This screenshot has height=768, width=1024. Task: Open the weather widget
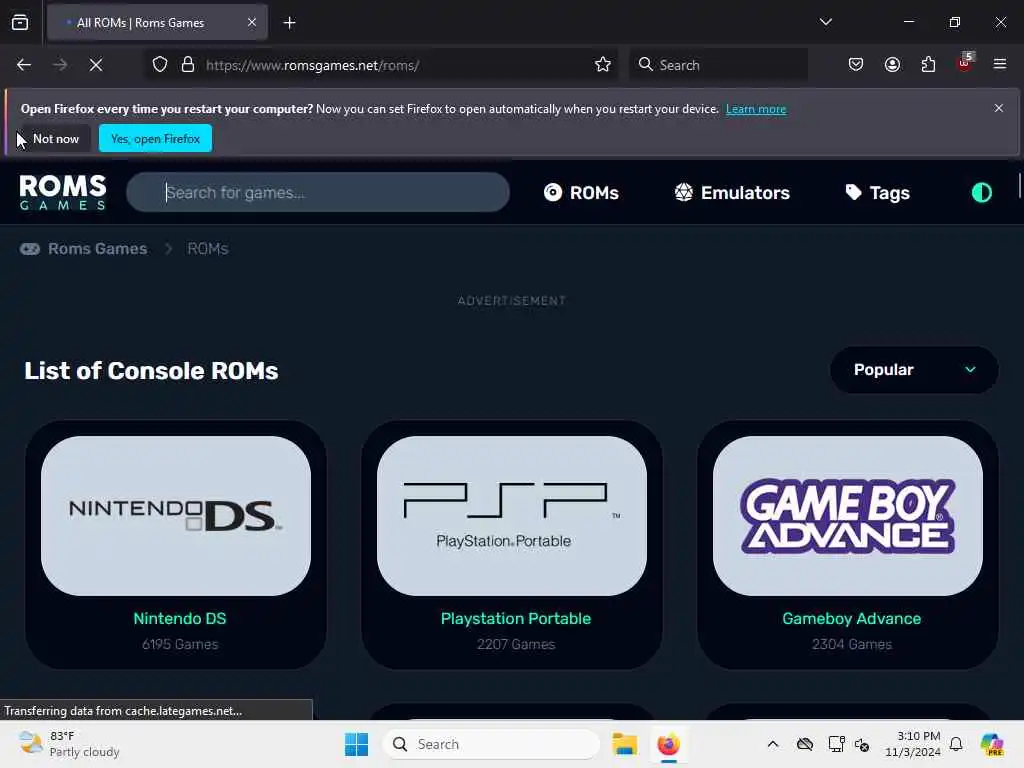click(x=69, y=744)
